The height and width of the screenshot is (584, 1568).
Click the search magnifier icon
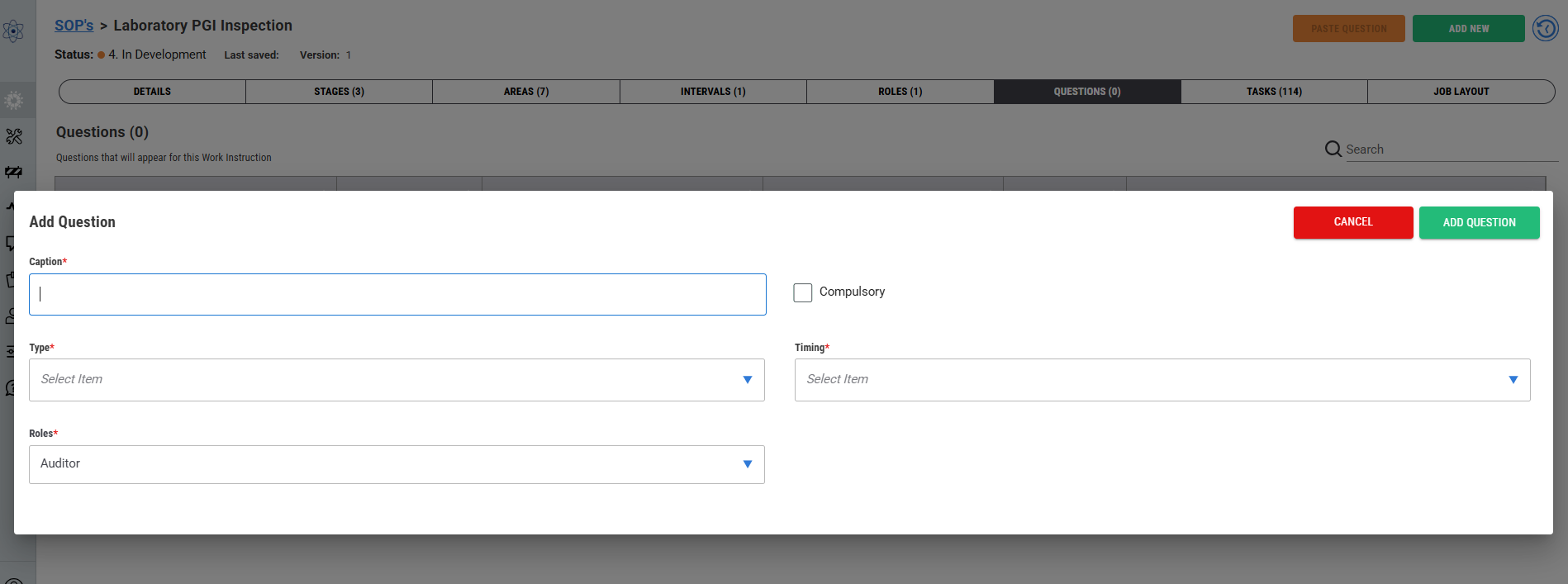click(1333, 149)
